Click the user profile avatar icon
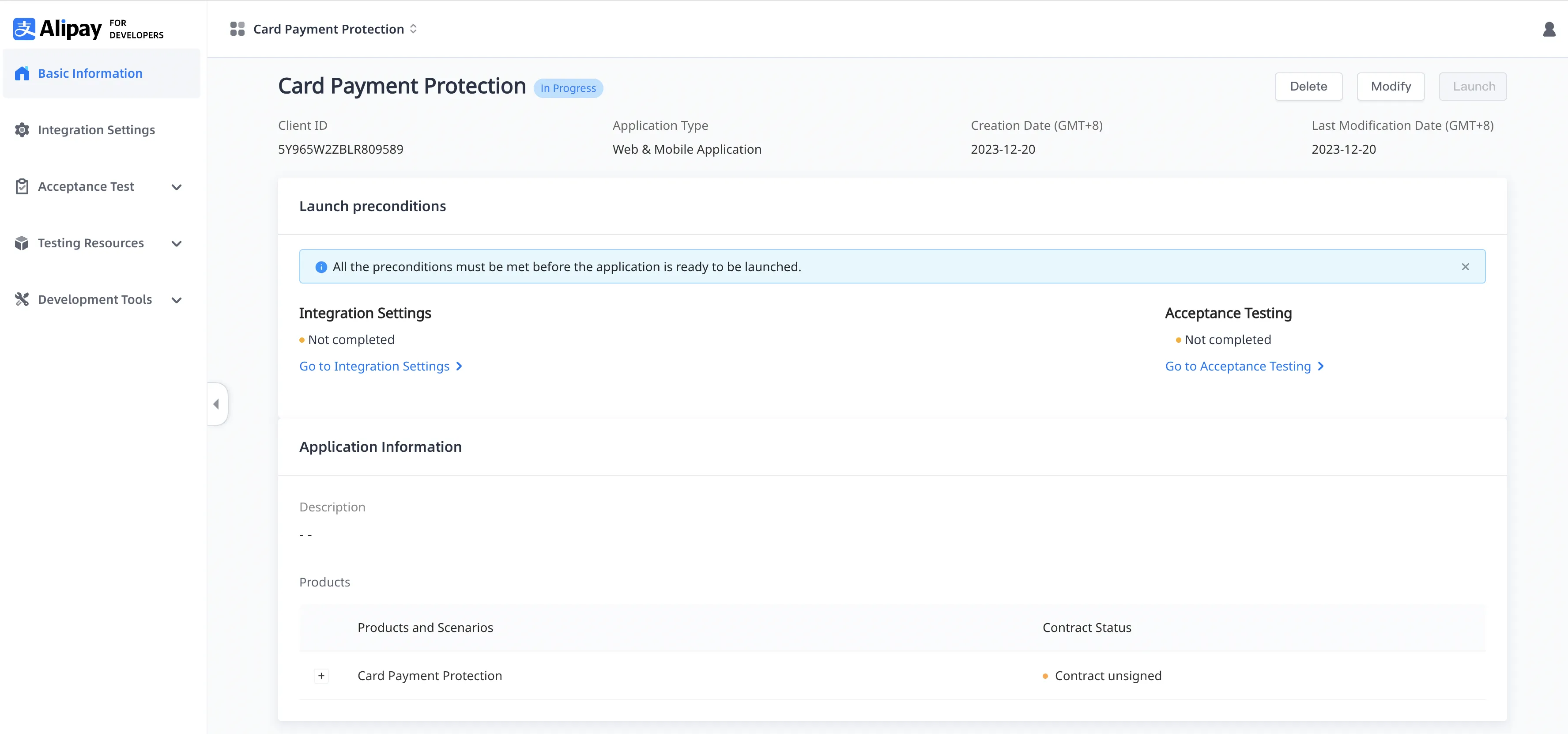1568x734 pixels. 1549,29
